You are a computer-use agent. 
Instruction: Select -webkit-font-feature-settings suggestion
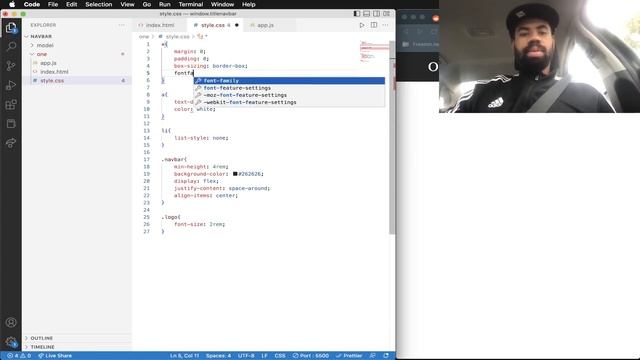[x=289, y=102]
